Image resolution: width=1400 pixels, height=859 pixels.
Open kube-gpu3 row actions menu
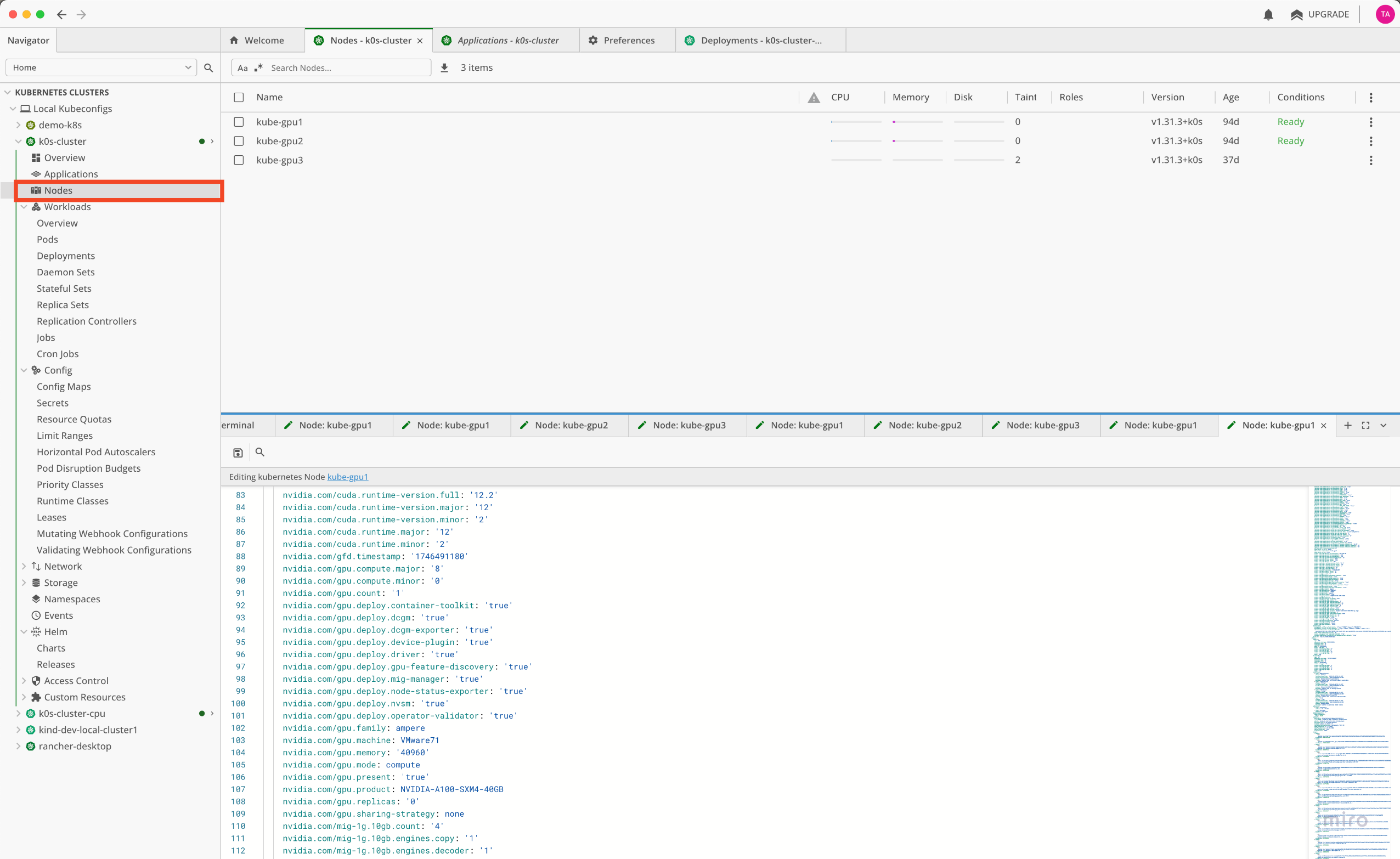click(x=1371, y=160)
